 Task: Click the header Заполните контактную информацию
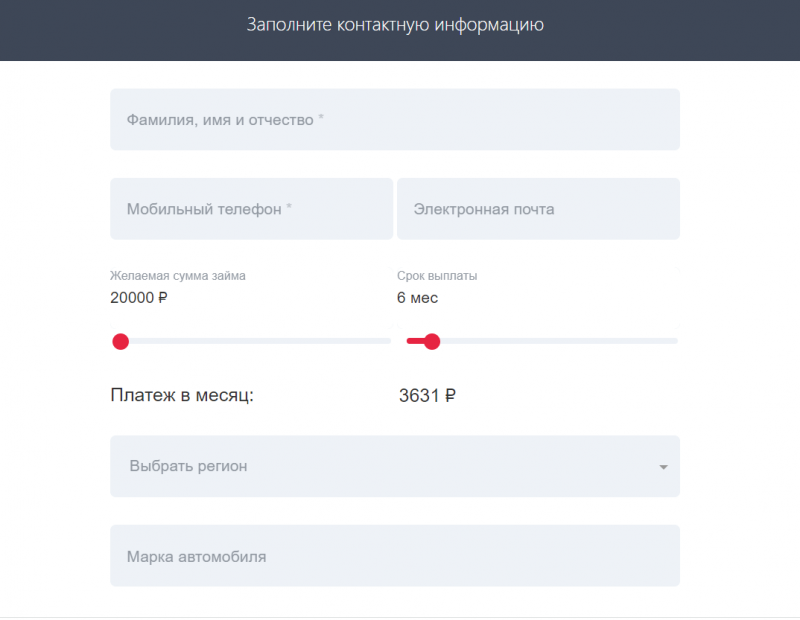pos(393,24)
